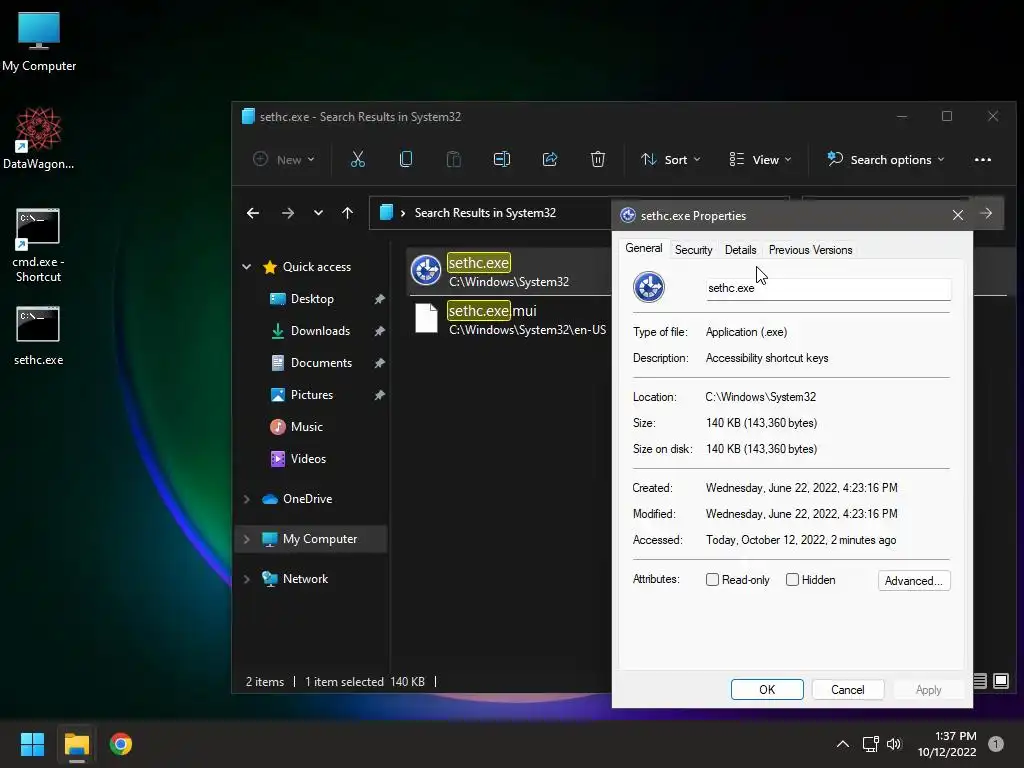Click the Rename icon in the toolbar
This screenshot has height=768, width=1024.
tap(502, 159)
